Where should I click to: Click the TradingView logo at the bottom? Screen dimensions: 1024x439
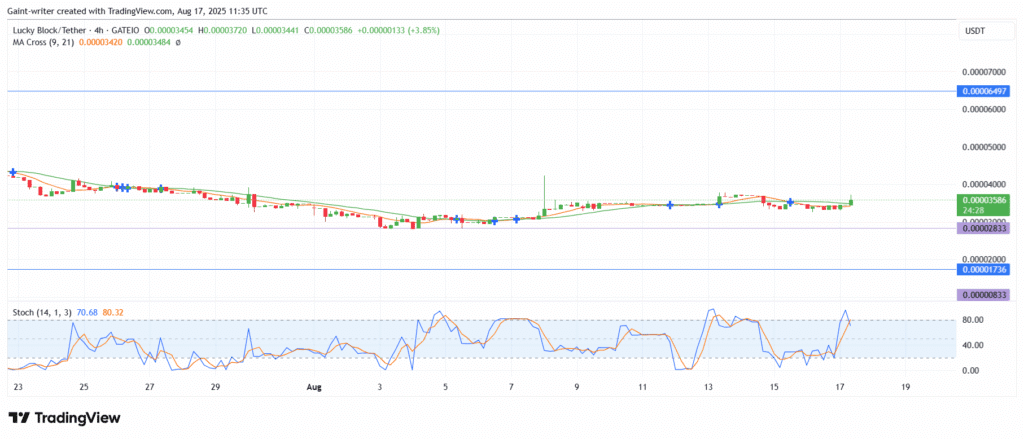coord(64,417)
